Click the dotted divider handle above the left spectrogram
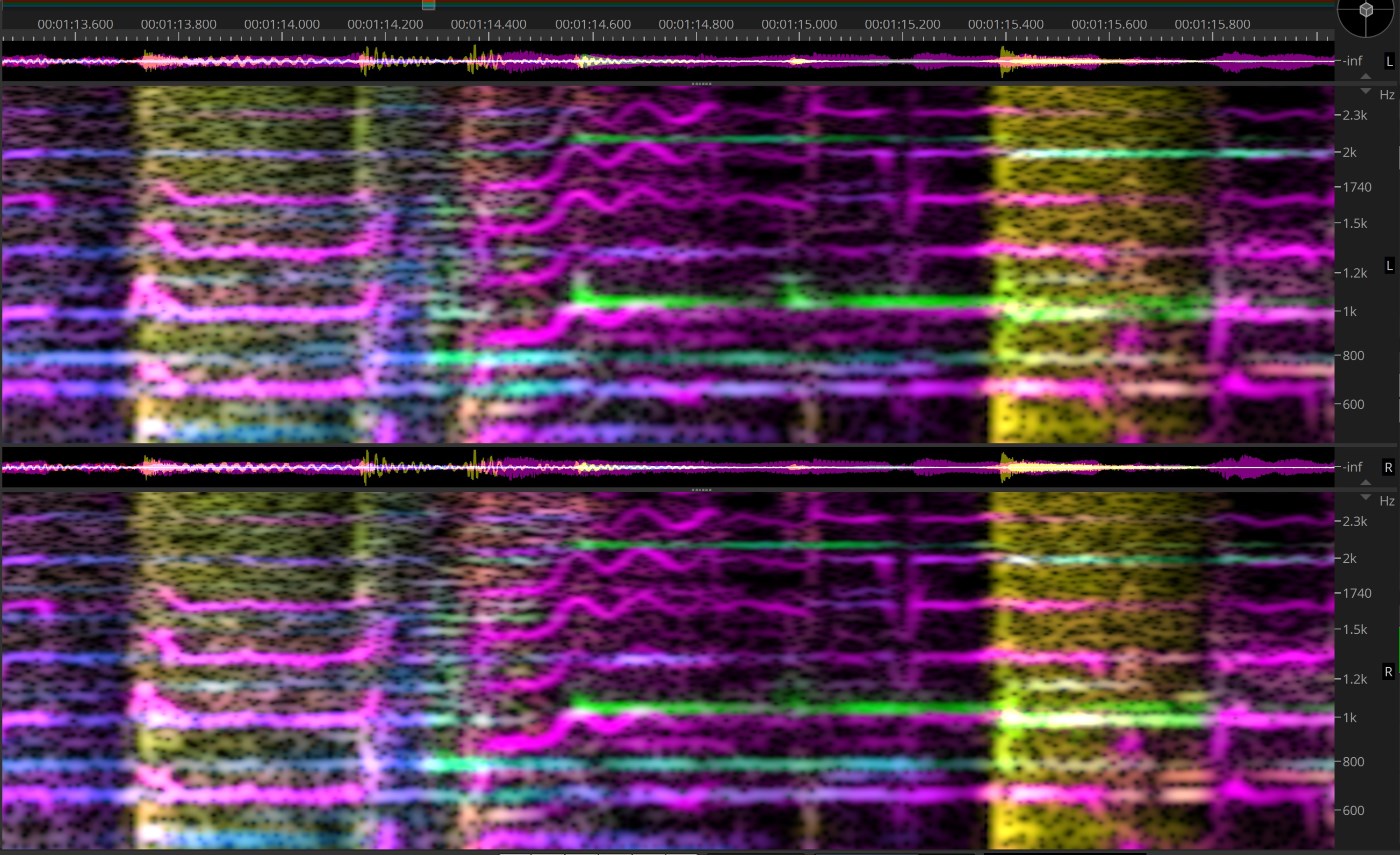 coord(700,84)
